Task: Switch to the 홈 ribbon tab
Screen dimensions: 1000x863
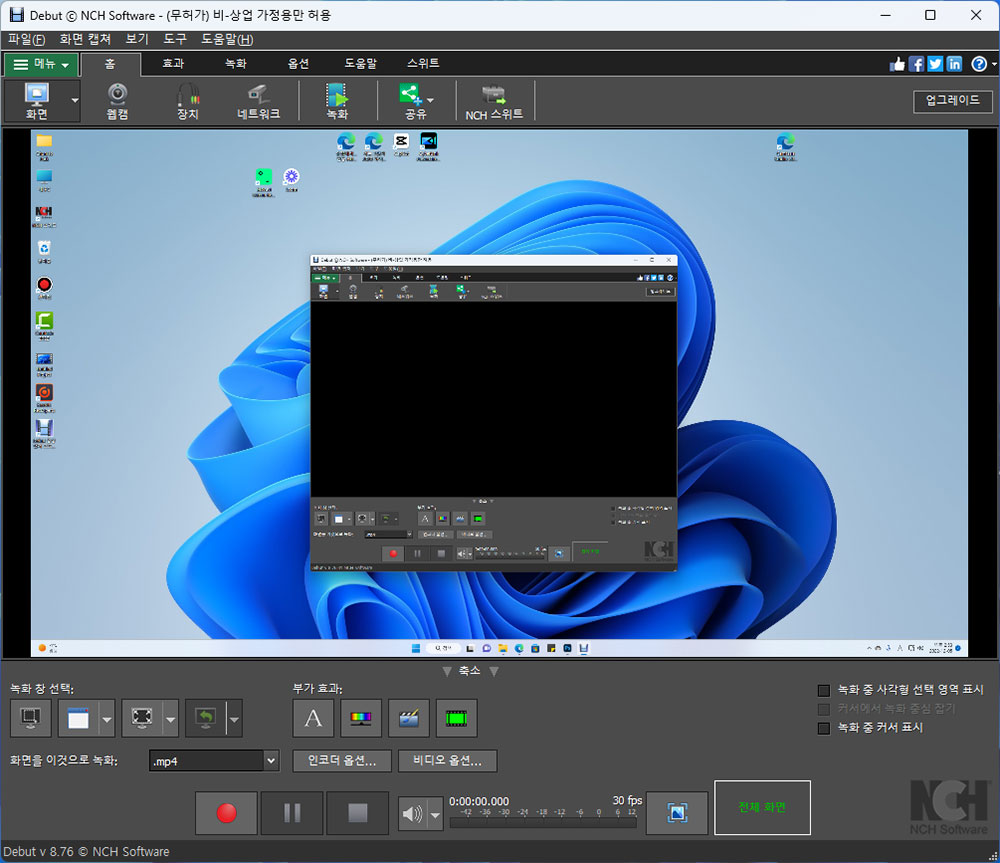Action: [110, 64]
